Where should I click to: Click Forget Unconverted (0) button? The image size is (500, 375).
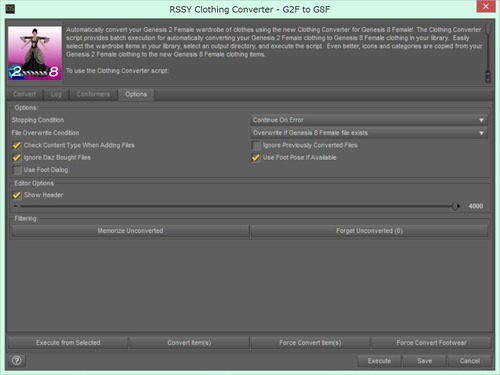pos(369,231)
